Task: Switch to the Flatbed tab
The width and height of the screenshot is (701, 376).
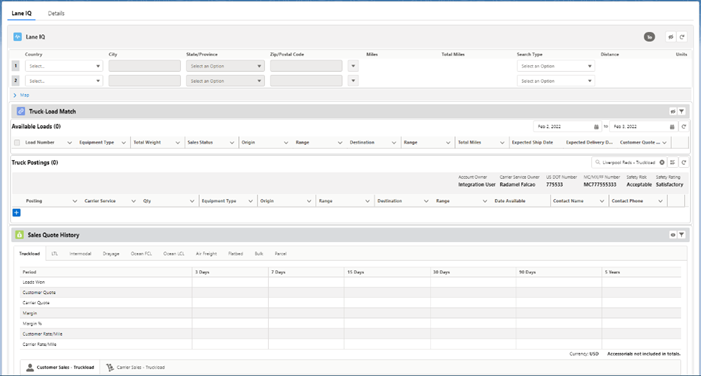Action: [236, 253]
